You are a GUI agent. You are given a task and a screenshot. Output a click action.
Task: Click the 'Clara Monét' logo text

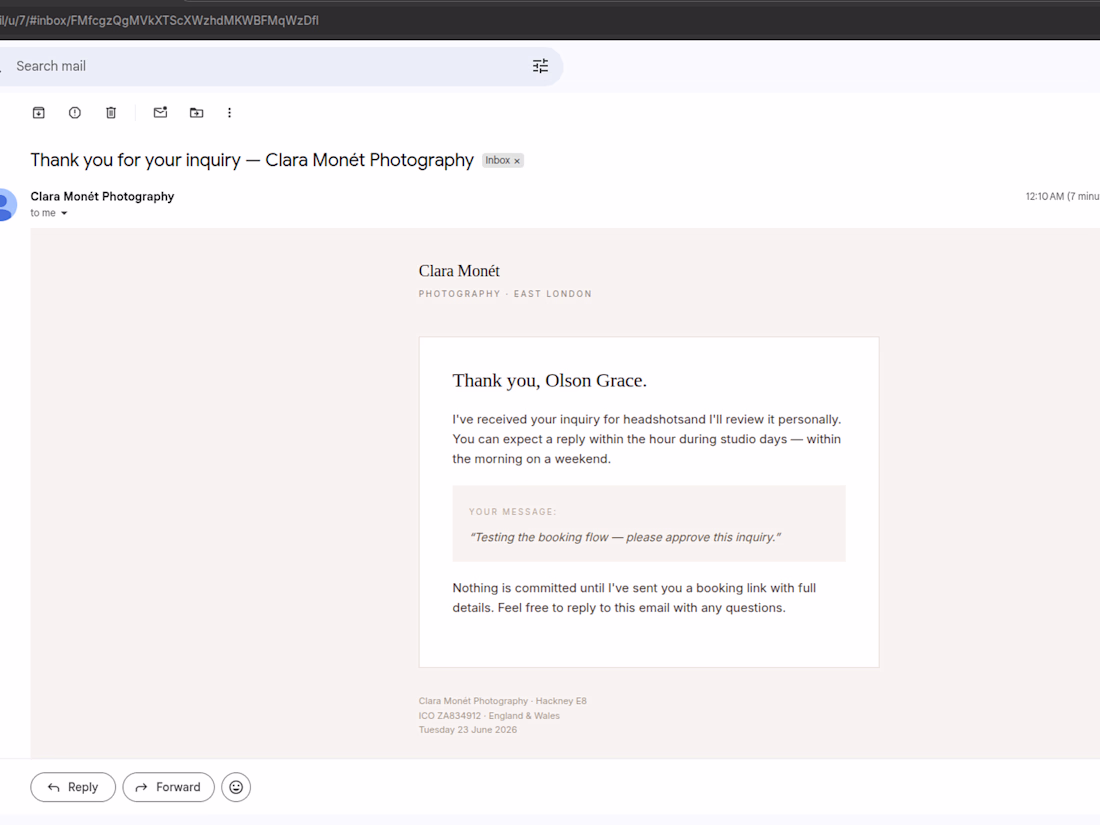[459, 271]
